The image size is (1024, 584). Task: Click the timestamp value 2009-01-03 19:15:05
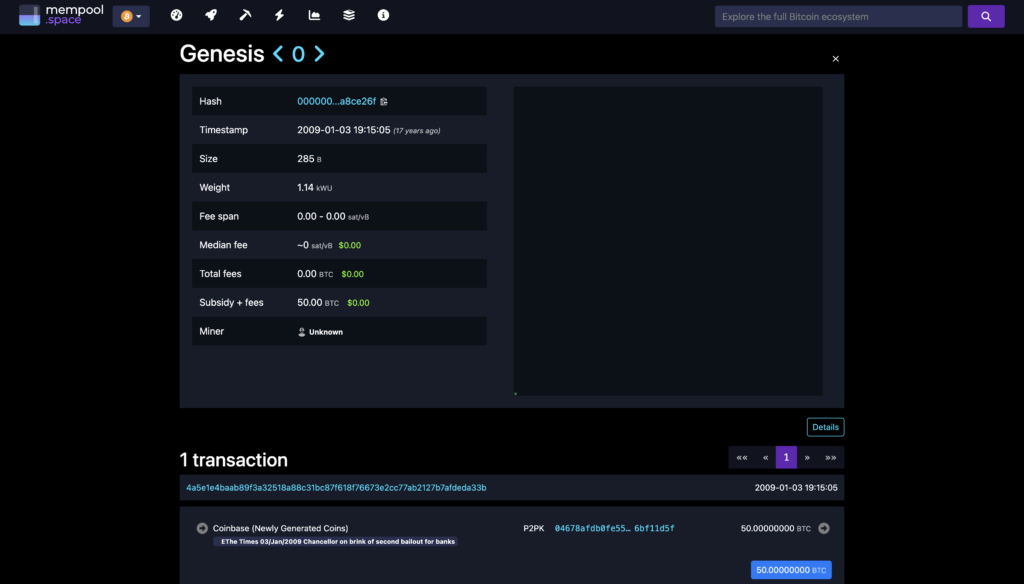coord(344,130)
